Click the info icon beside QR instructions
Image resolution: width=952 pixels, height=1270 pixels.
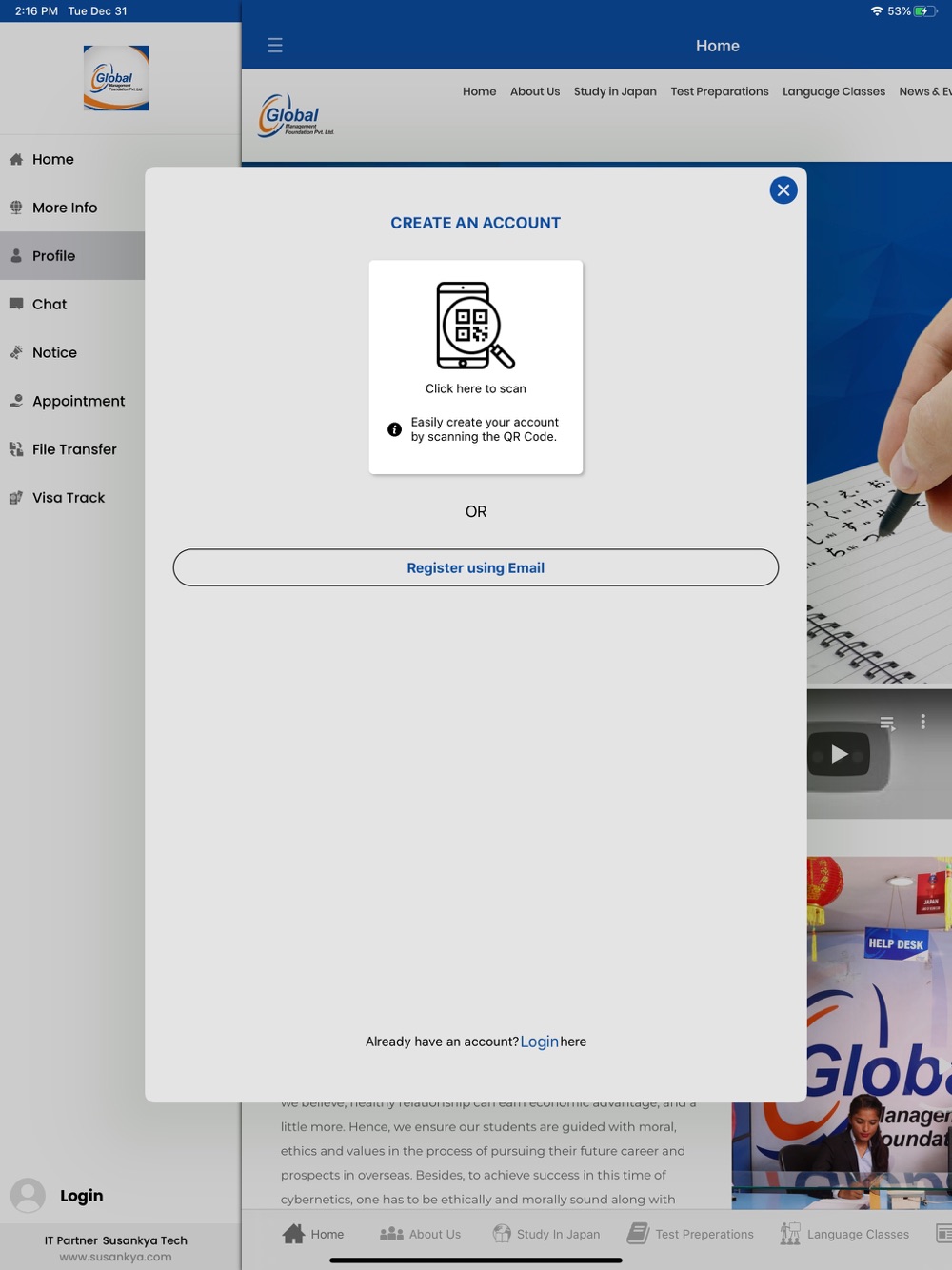(394, 429)
